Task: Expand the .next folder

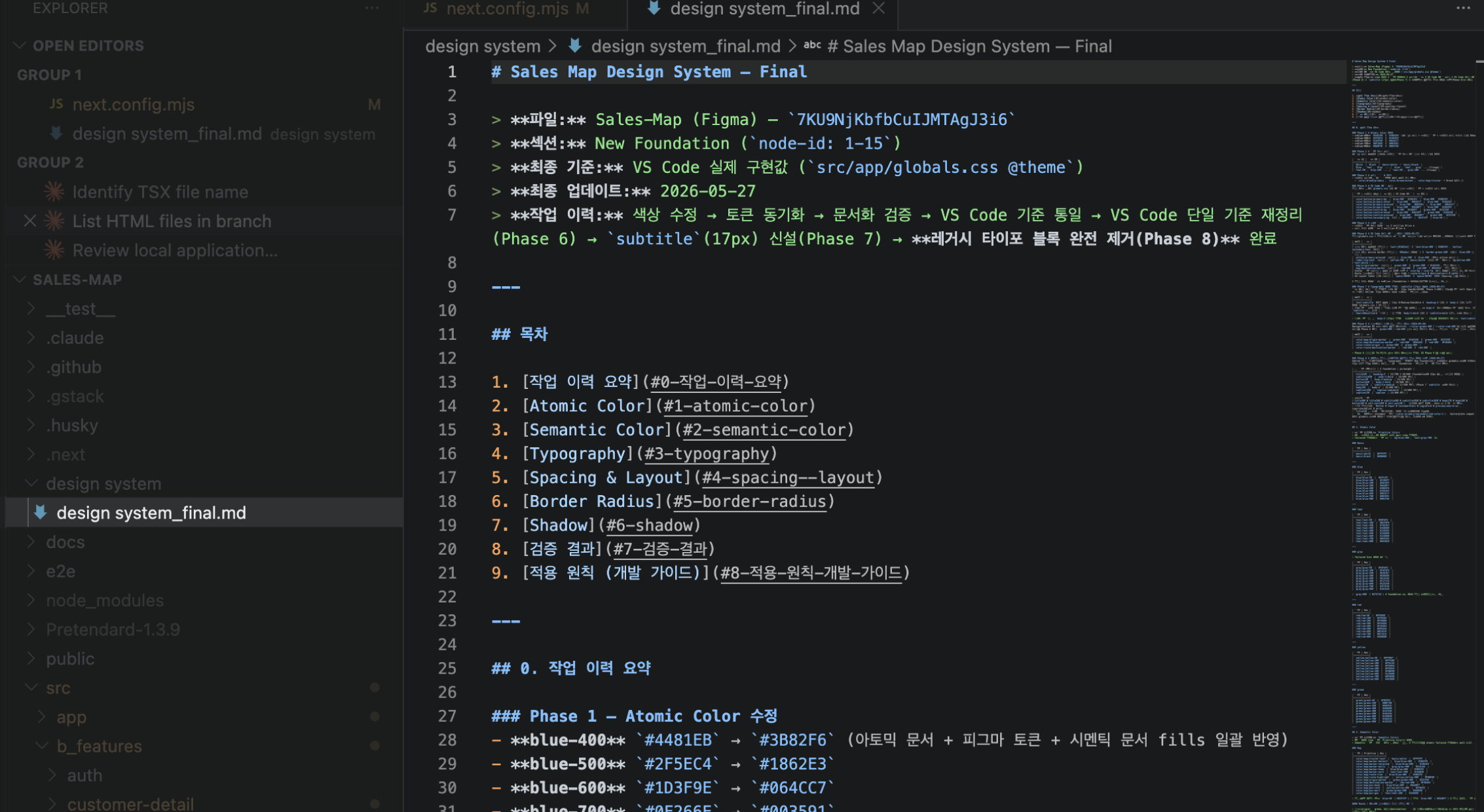Action: click(x=31, y=454)
